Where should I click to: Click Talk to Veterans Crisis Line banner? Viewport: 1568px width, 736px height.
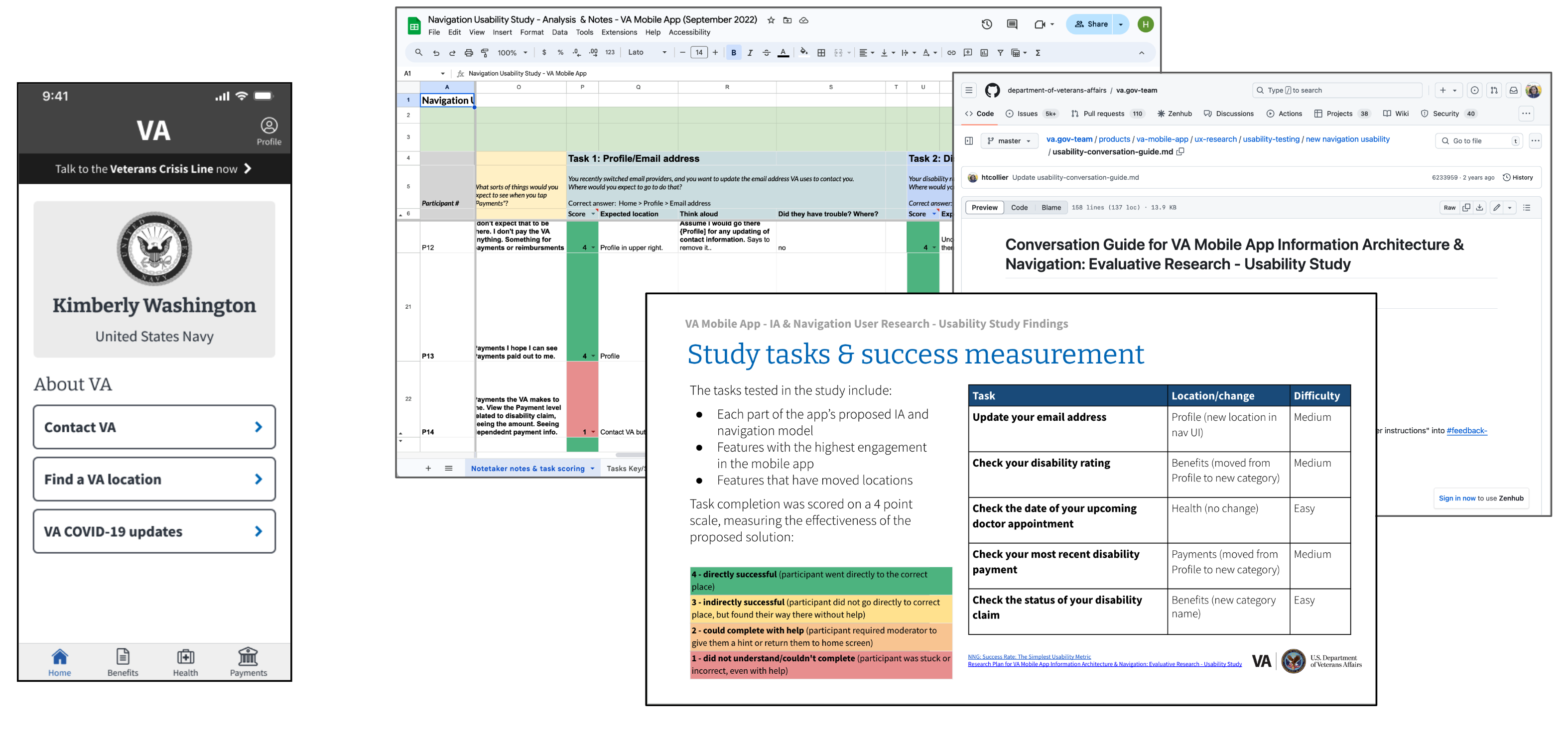154,169
